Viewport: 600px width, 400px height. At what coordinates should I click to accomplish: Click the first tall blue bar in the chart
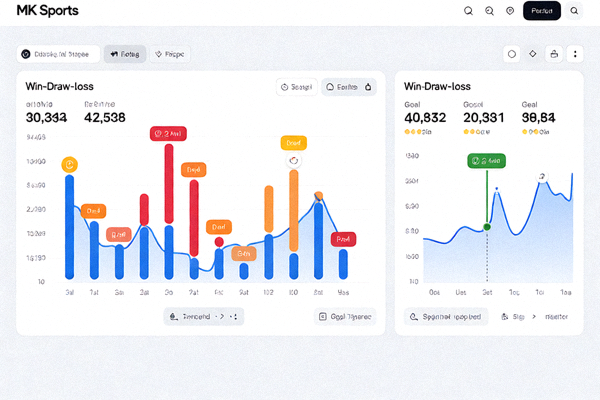pyautogui.click(x=69, y=227)
